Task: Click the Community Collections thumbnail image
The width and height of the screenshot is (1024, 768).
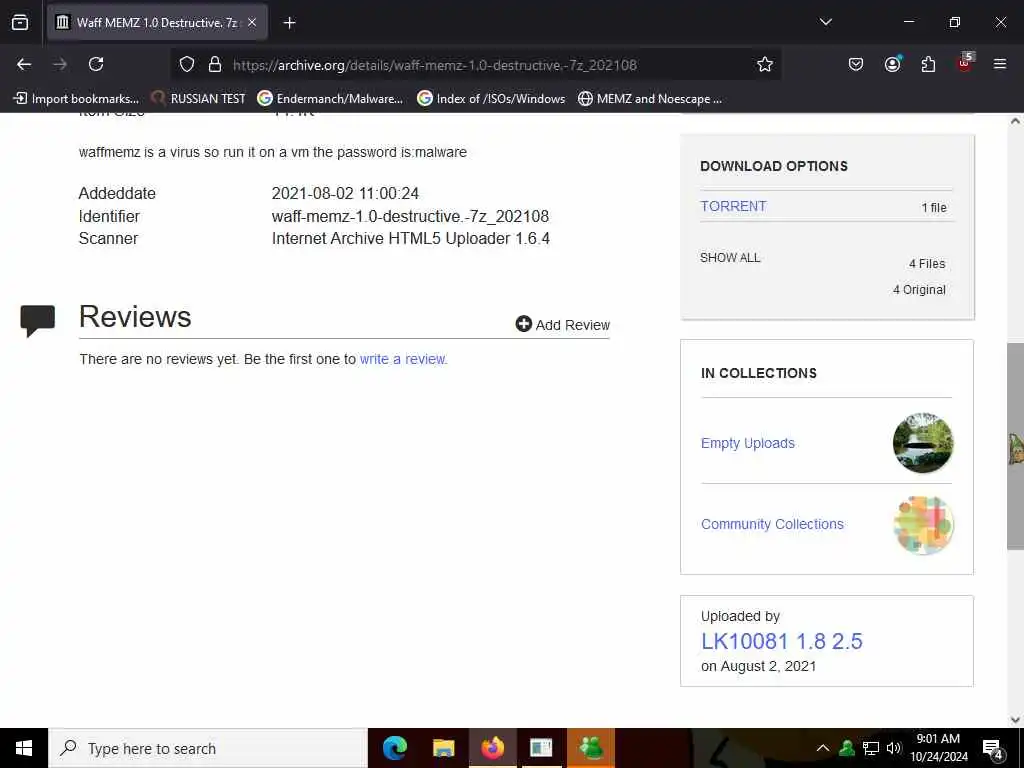Action: pos(923,524)
